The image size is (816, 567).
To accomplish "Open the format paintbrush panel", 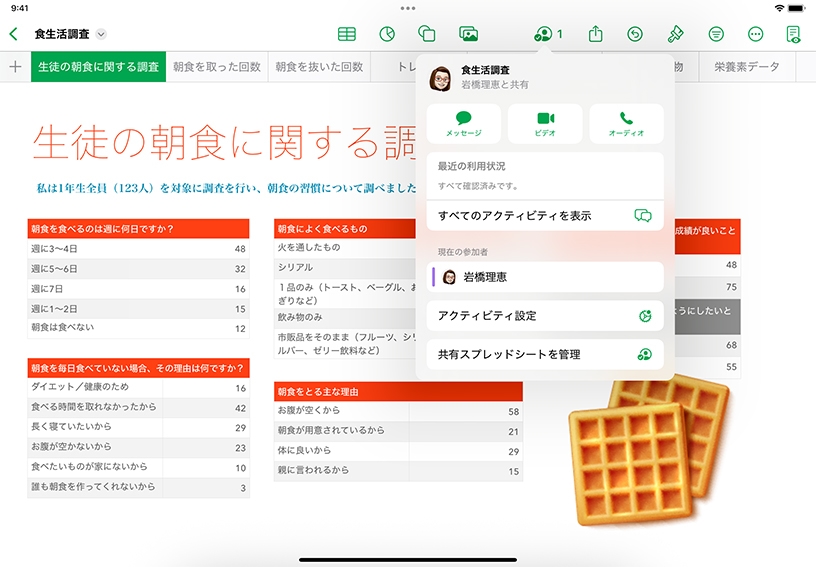I will pyautogui.click(x=675, y=34).
